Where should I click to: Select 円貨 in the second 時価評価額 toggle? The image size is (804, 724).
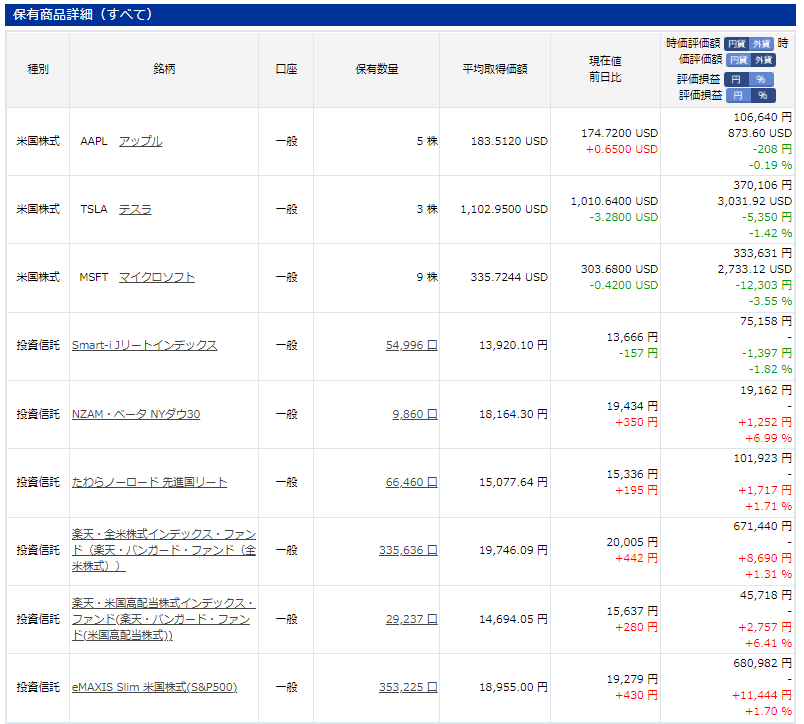pos(737,60)
